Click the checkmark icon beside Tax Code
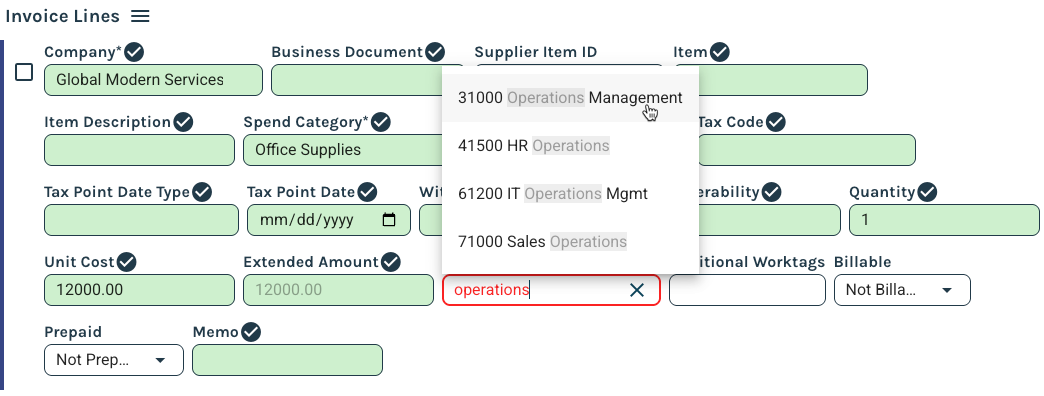Viewport: 1044px width, 396px height. coord(776,122)
